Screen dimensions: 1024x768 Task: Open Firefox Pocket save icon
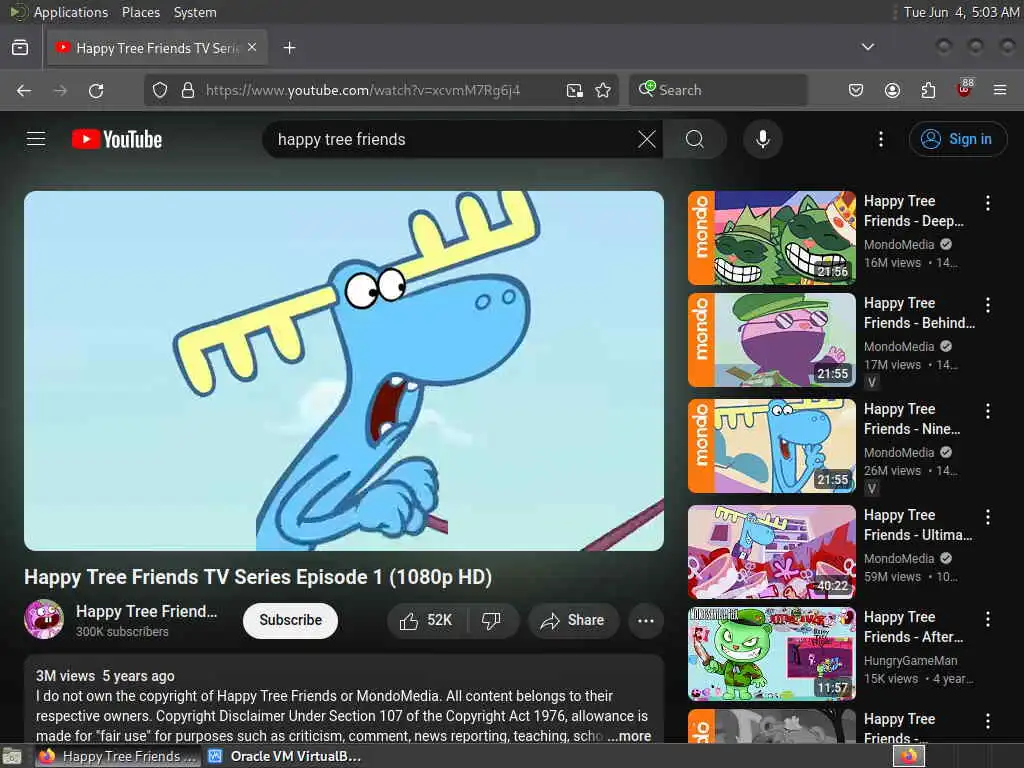(x=856, y=90)
